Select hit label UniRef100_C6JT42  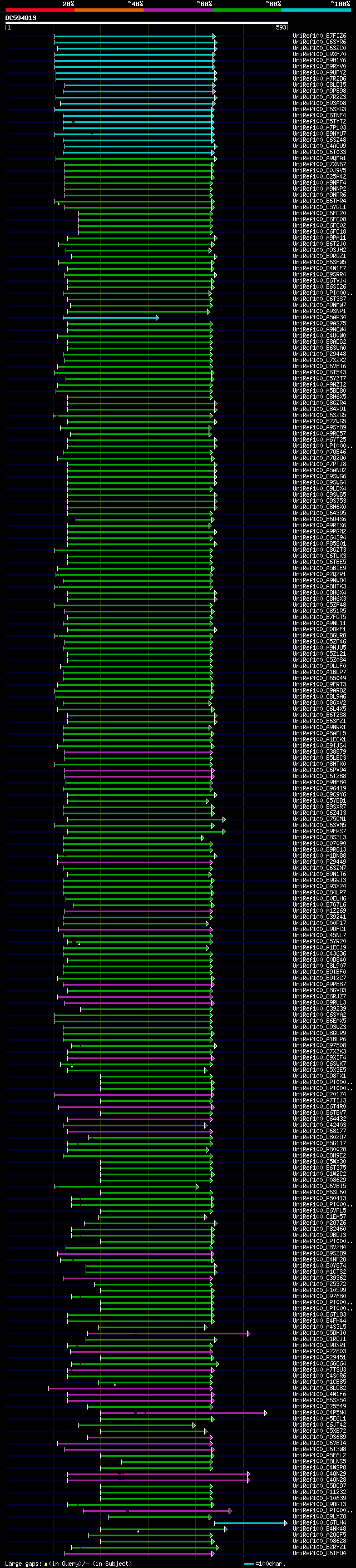319,1425
